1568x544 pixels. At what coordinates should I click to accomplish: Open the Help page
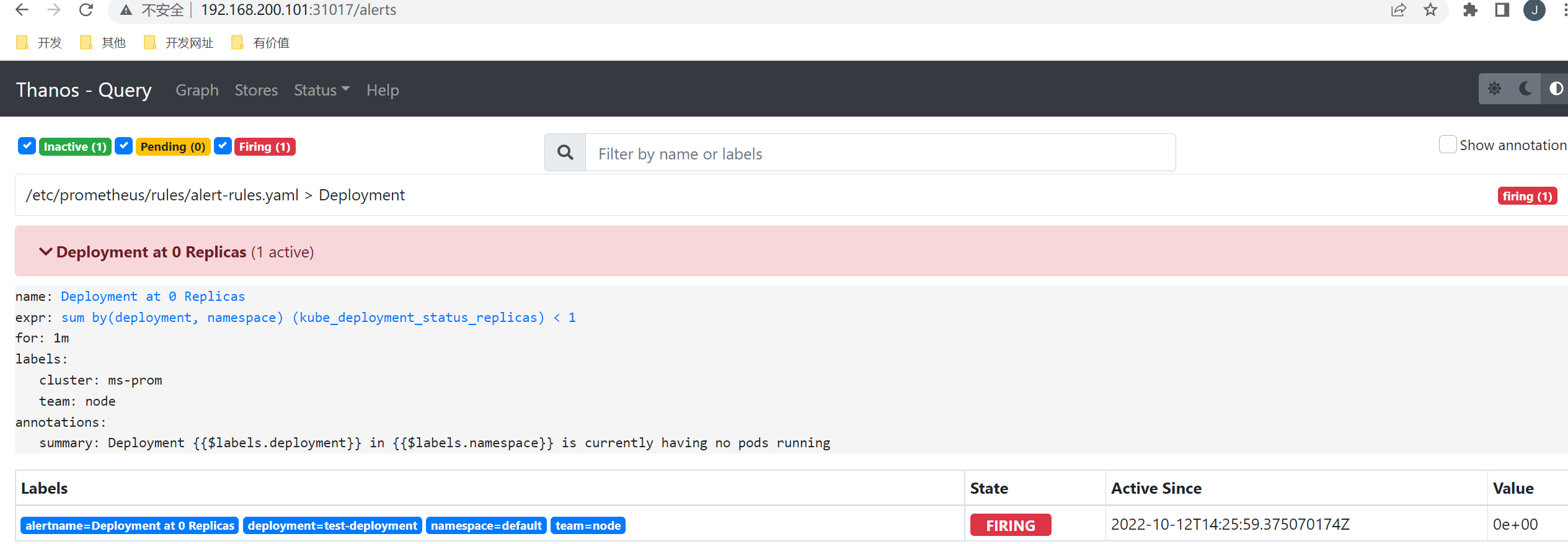pos(383,90)
